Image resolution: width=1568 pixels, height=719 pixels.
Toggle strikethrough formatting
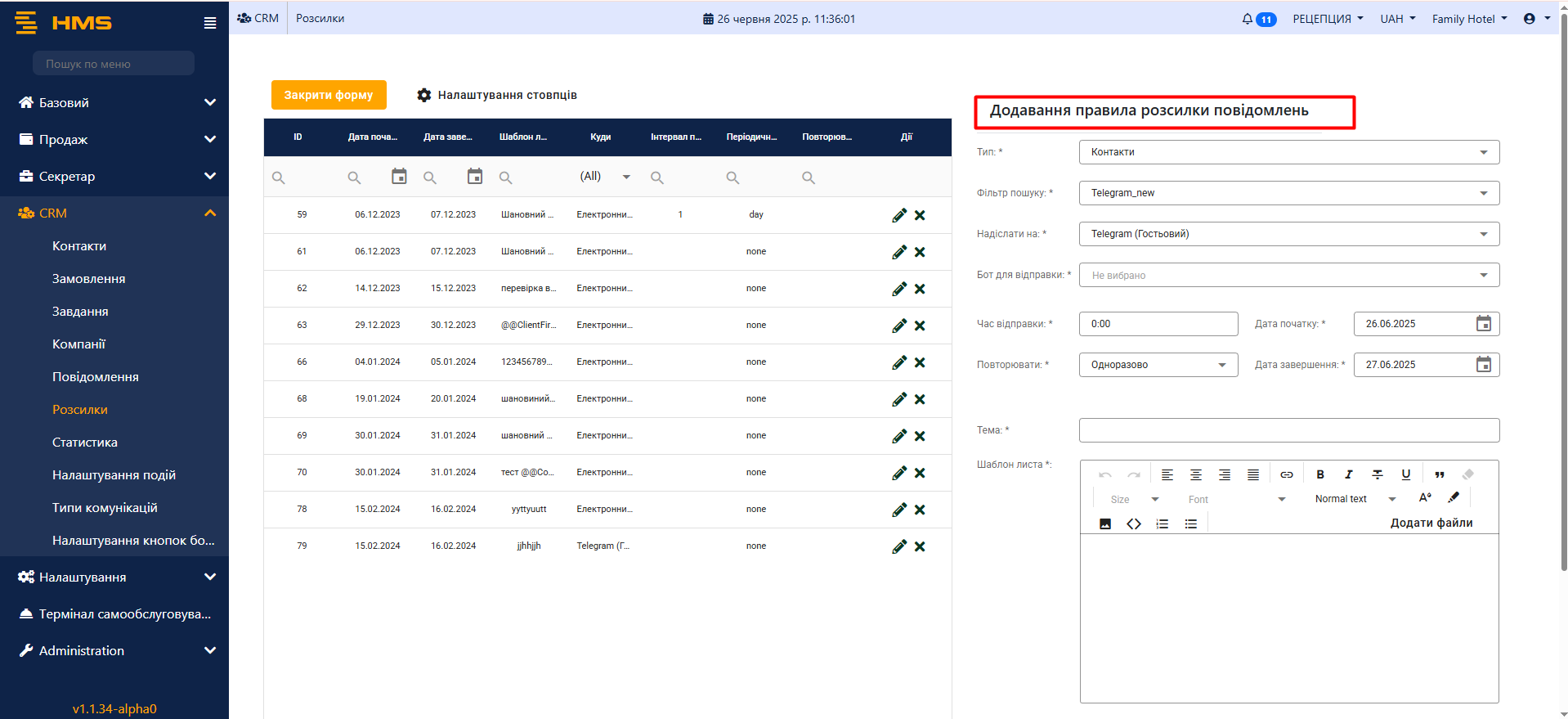point(1377,474)
